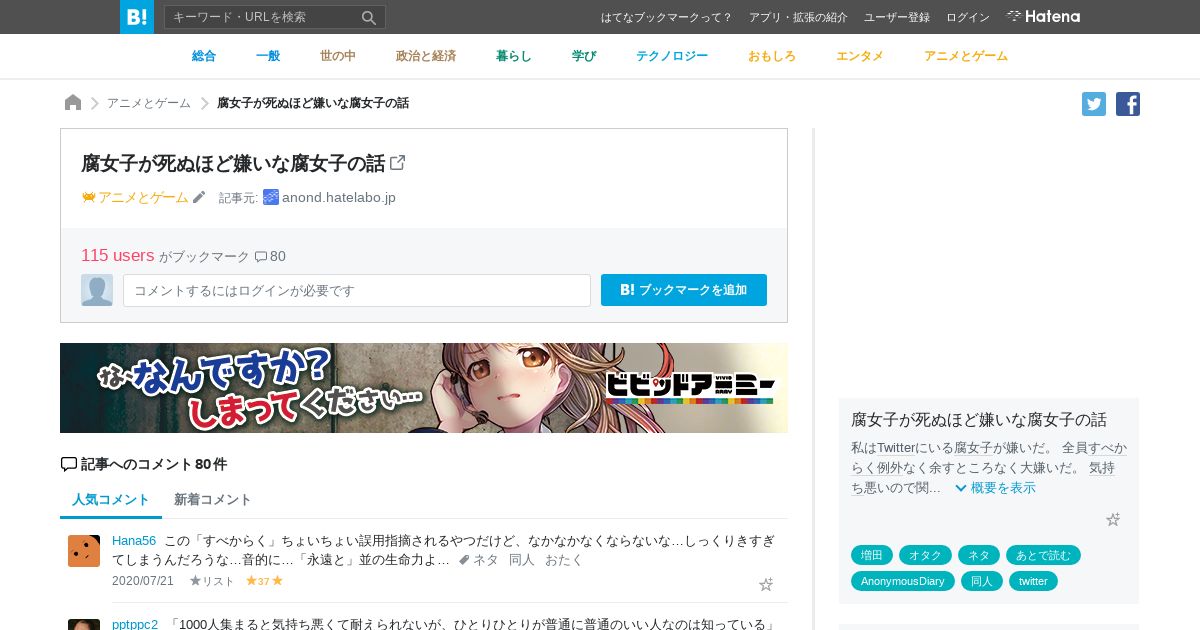Open pptppc2's avatar image
This screenshot has height=630, width=1200.
84,624
